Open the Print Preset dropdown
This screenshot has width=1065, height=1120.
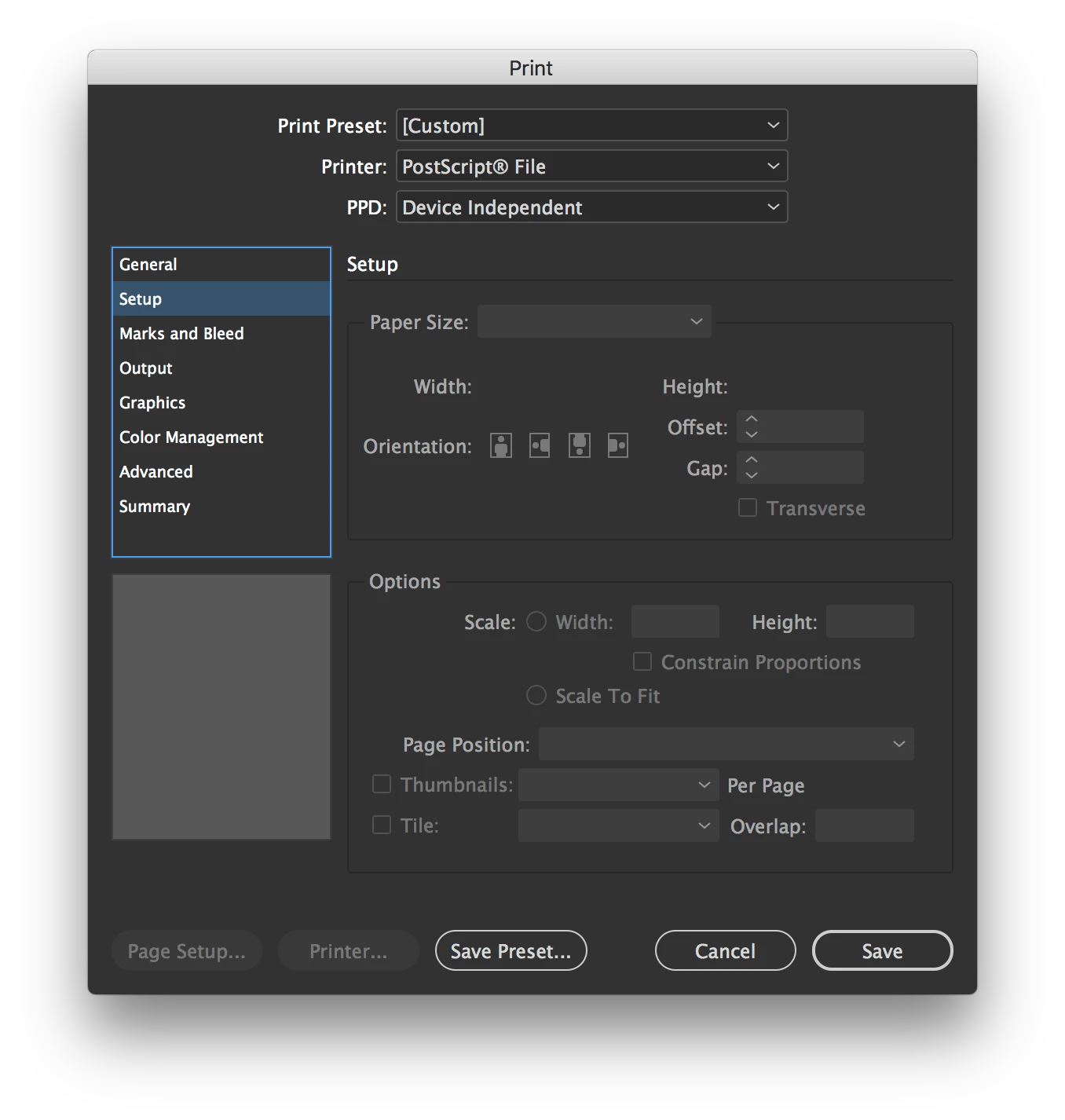pyautogui.click(x=592, y=125)
